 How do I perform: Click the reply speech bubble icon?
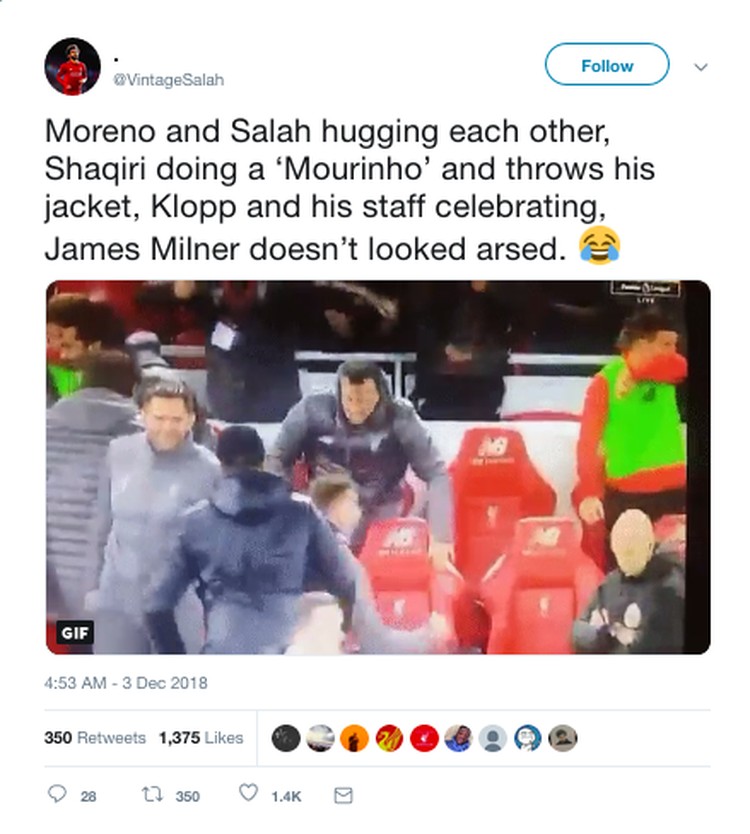[x=57, y=794]
